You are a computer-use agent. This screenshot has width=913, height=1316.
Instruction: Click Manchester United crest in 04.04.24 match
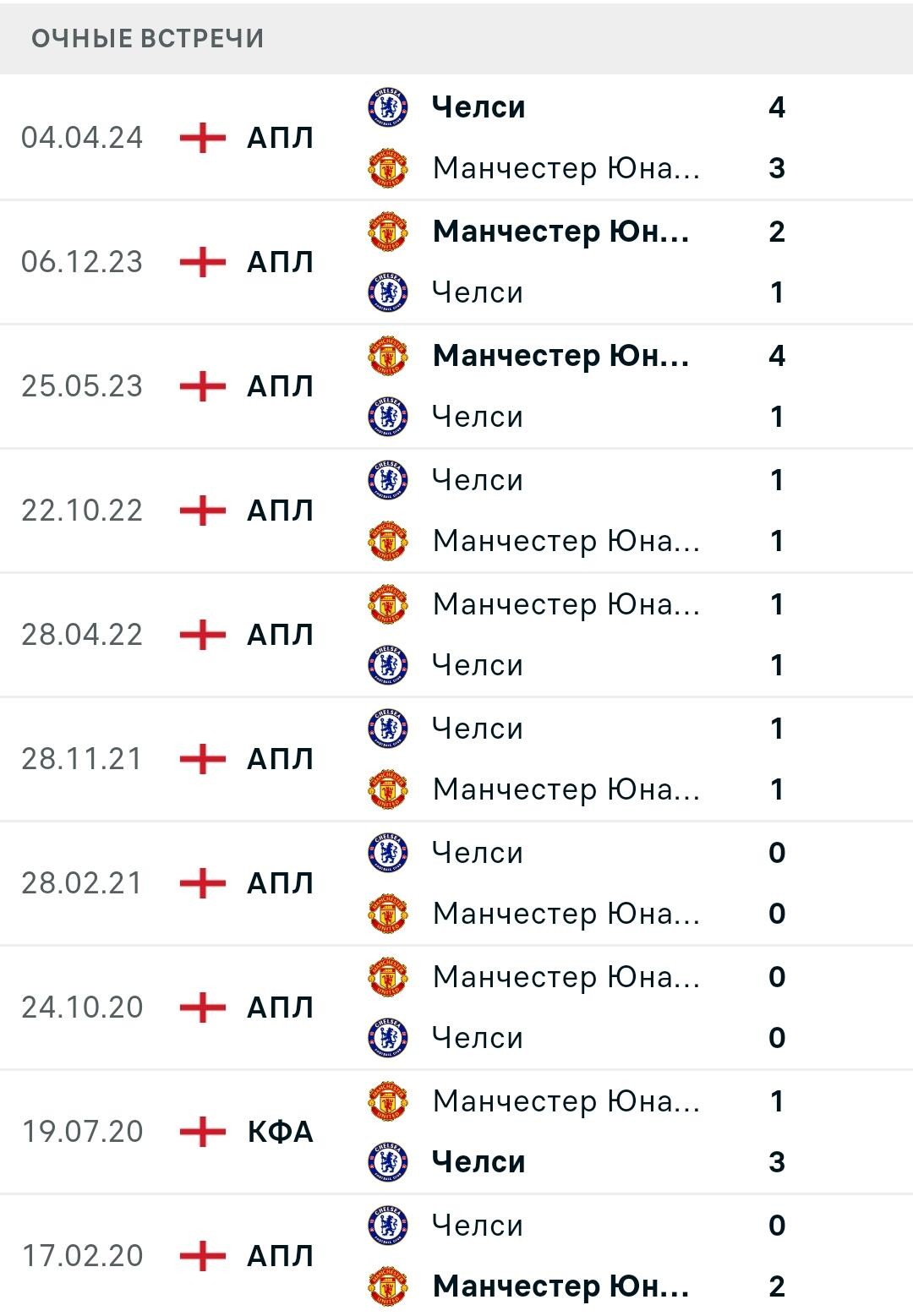[388, 168]
